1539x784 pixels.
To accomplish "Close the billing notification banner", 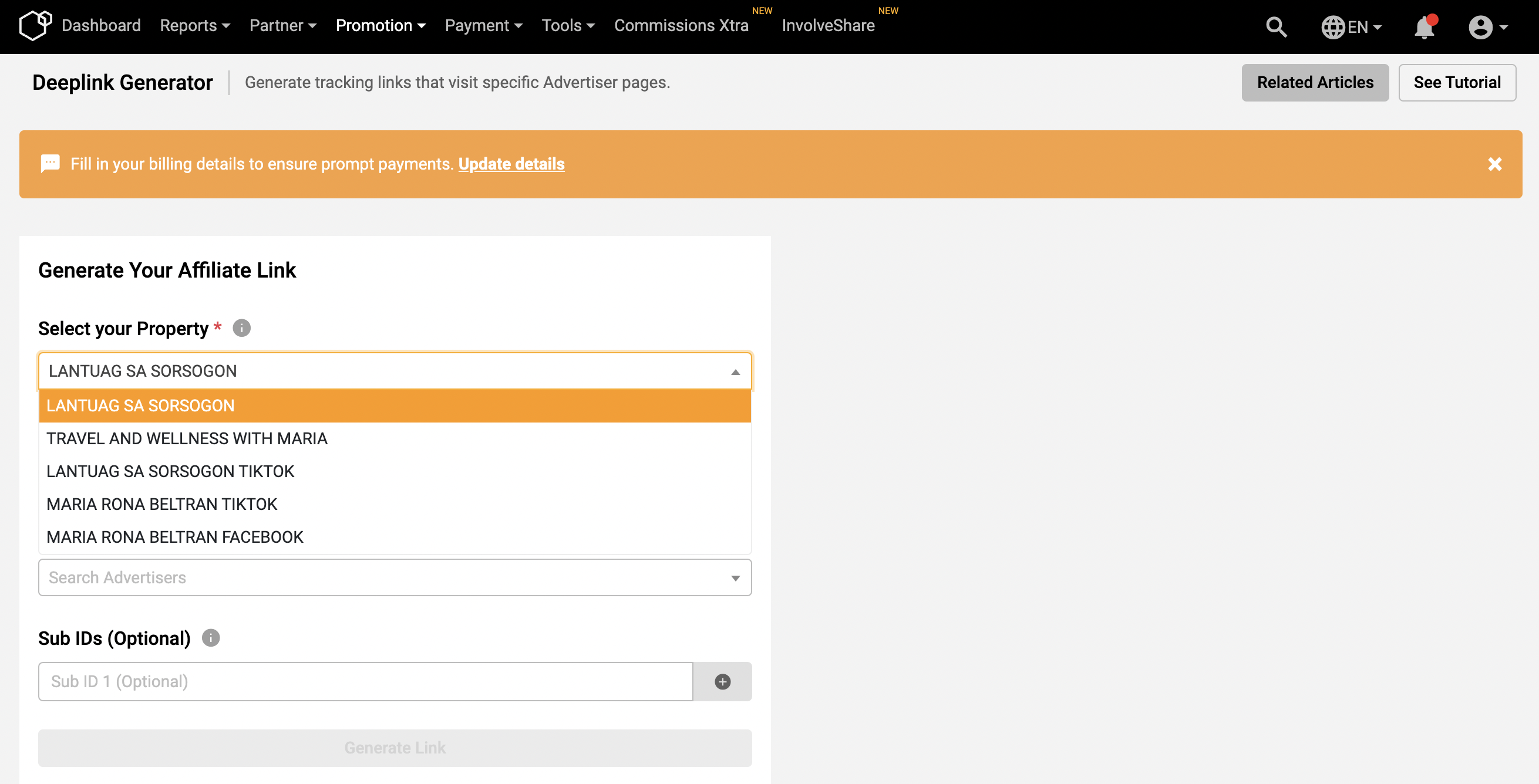I will click(x=1495, y=164).
